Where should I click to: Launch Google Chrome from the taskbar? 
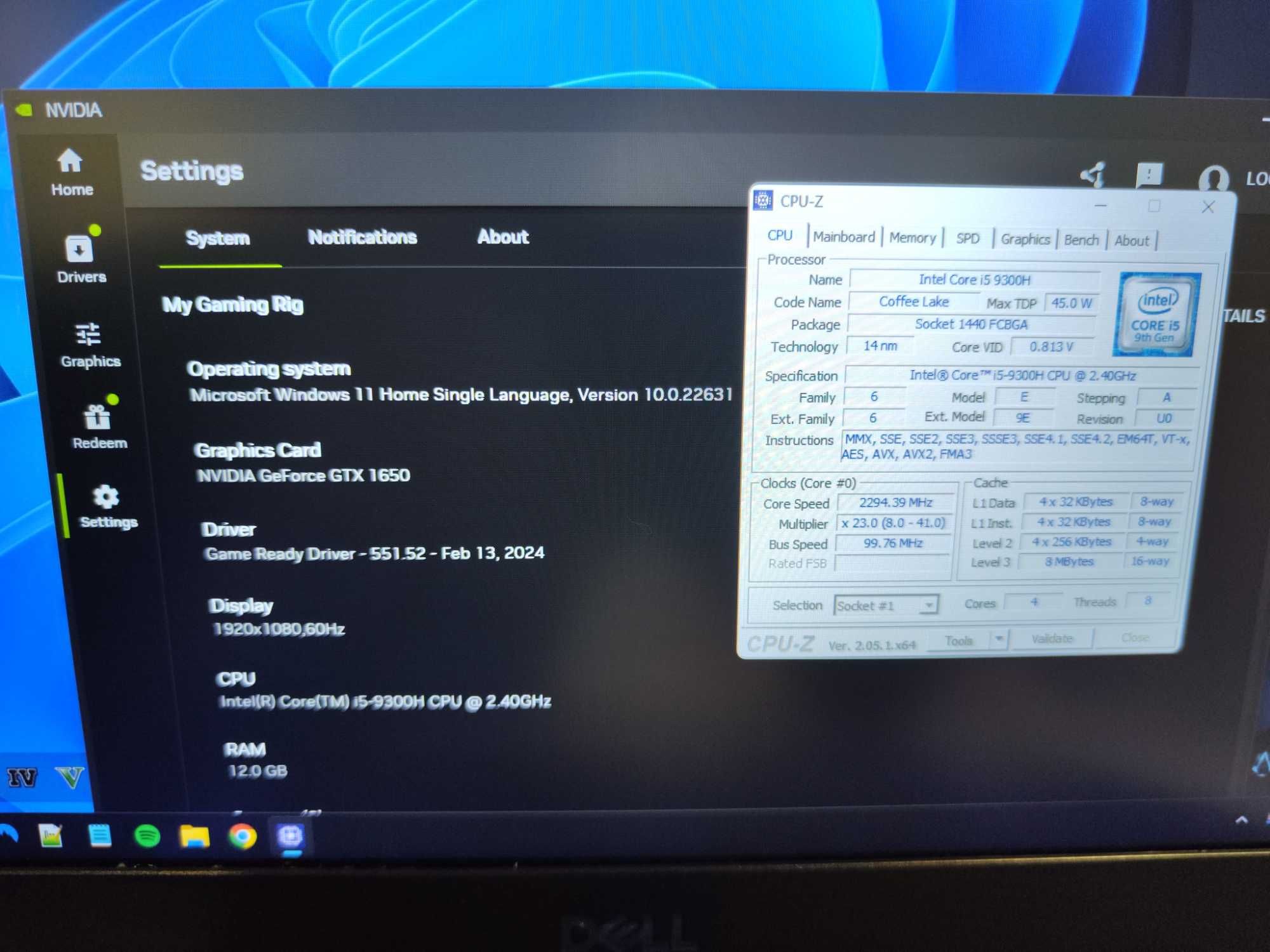[242, 836]
